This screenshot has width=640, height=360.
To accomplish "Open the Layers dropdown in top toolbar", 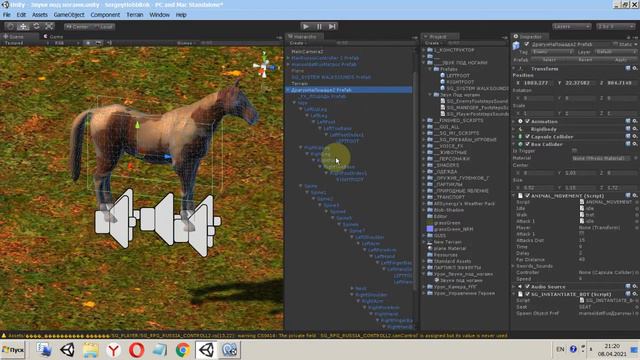I will pos(571,26).
